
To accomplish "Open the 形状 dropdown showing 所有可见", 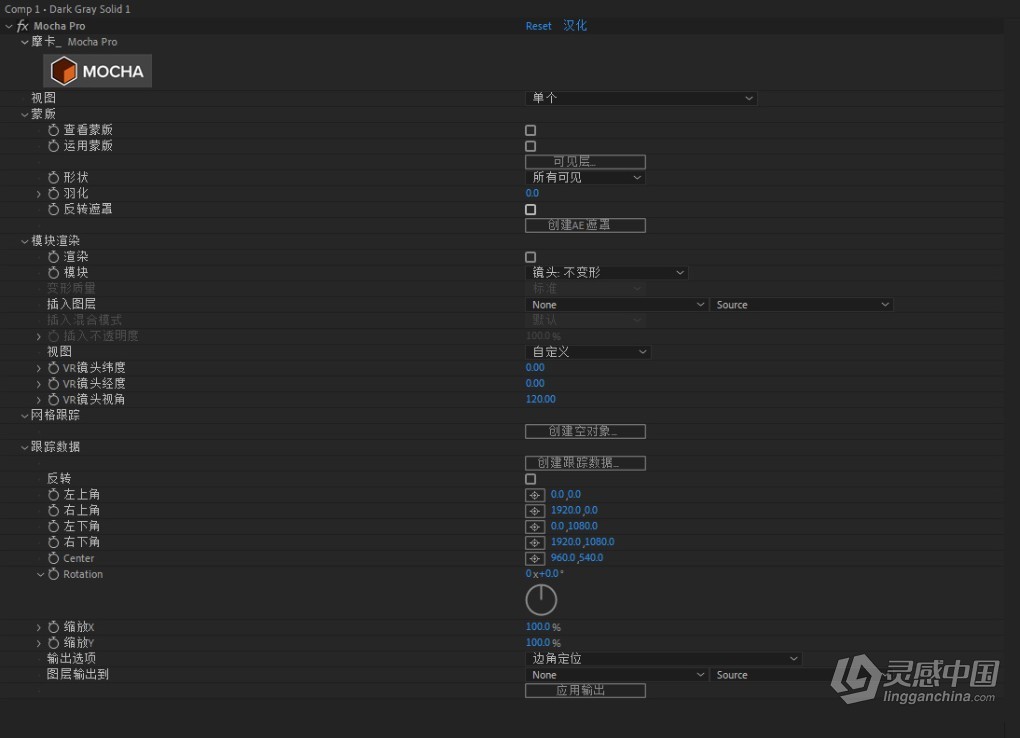I will click(x=585, y=177).
